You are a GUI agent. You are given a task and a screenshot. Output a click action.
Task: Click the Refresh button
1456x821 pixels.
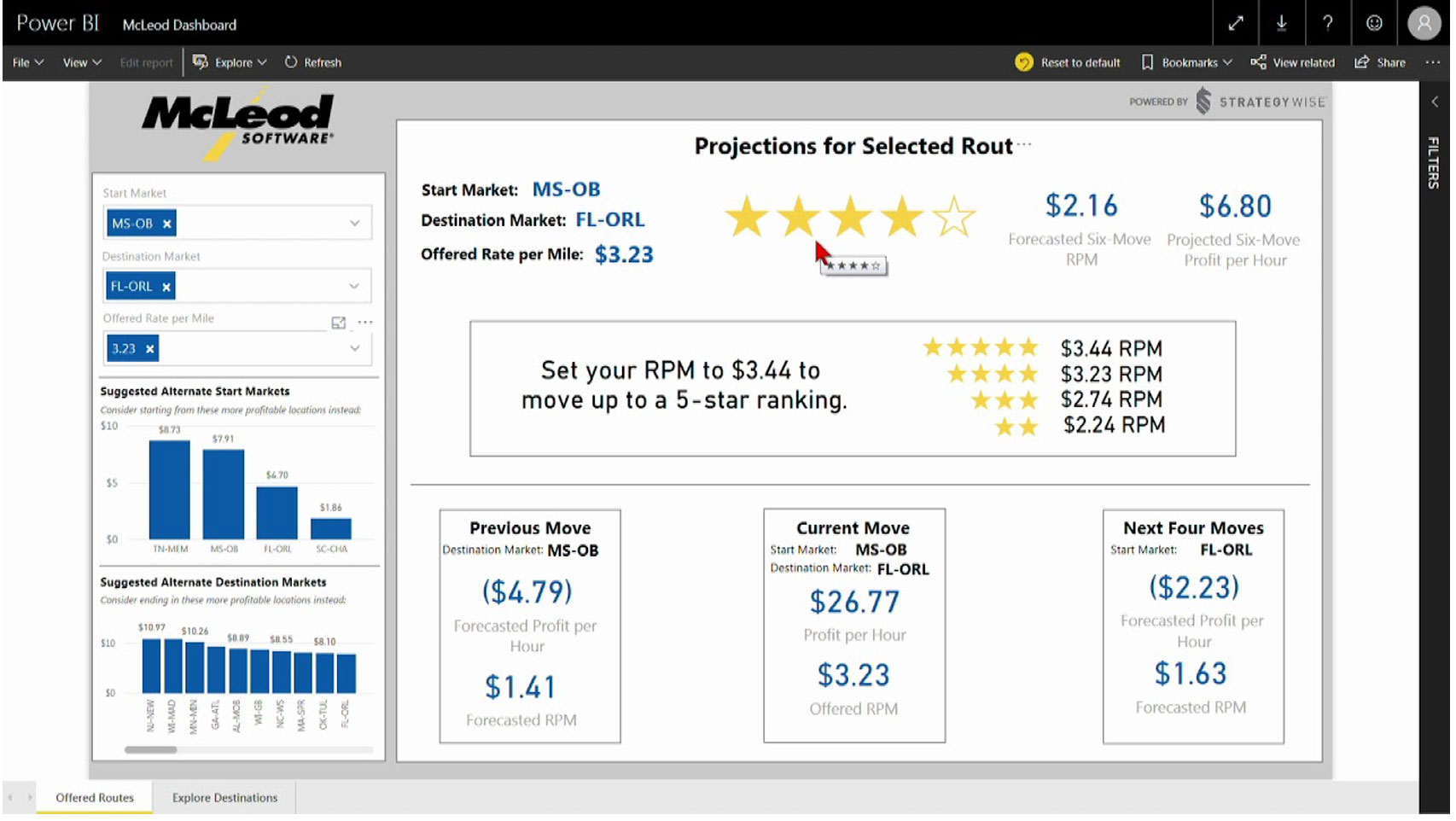pos(313,62)
